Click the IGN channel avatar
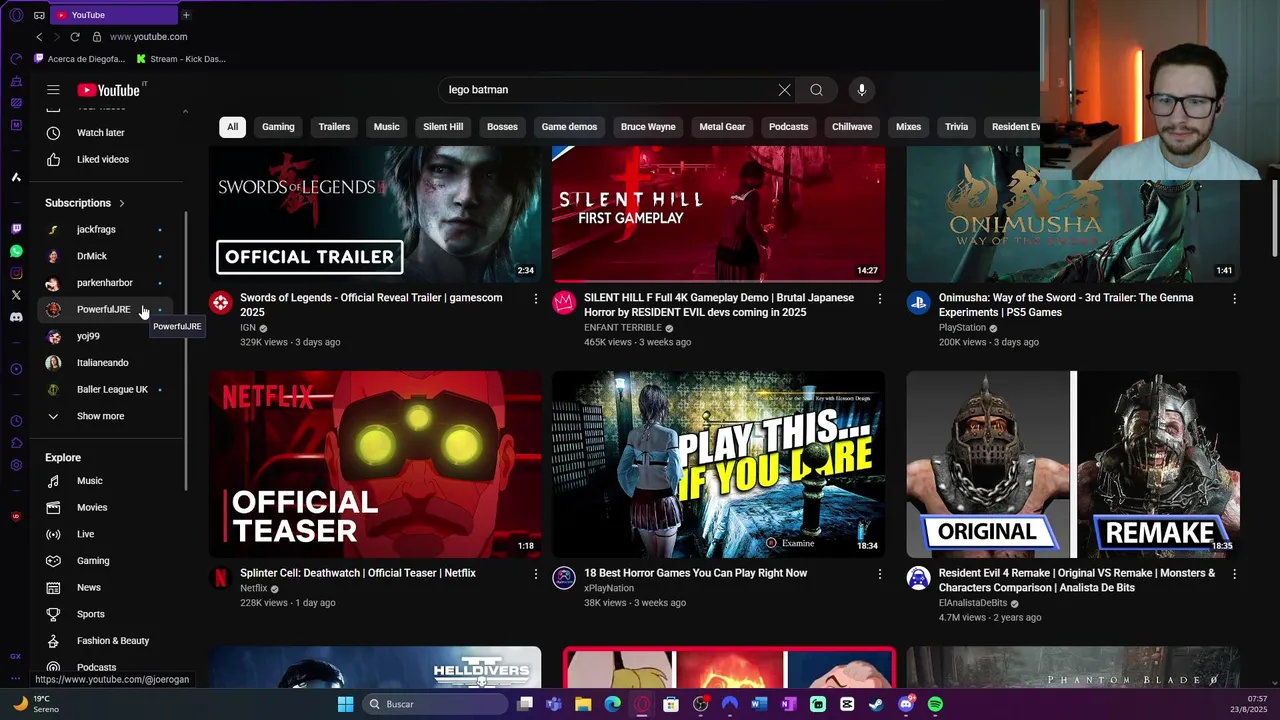 pos(220,302)
